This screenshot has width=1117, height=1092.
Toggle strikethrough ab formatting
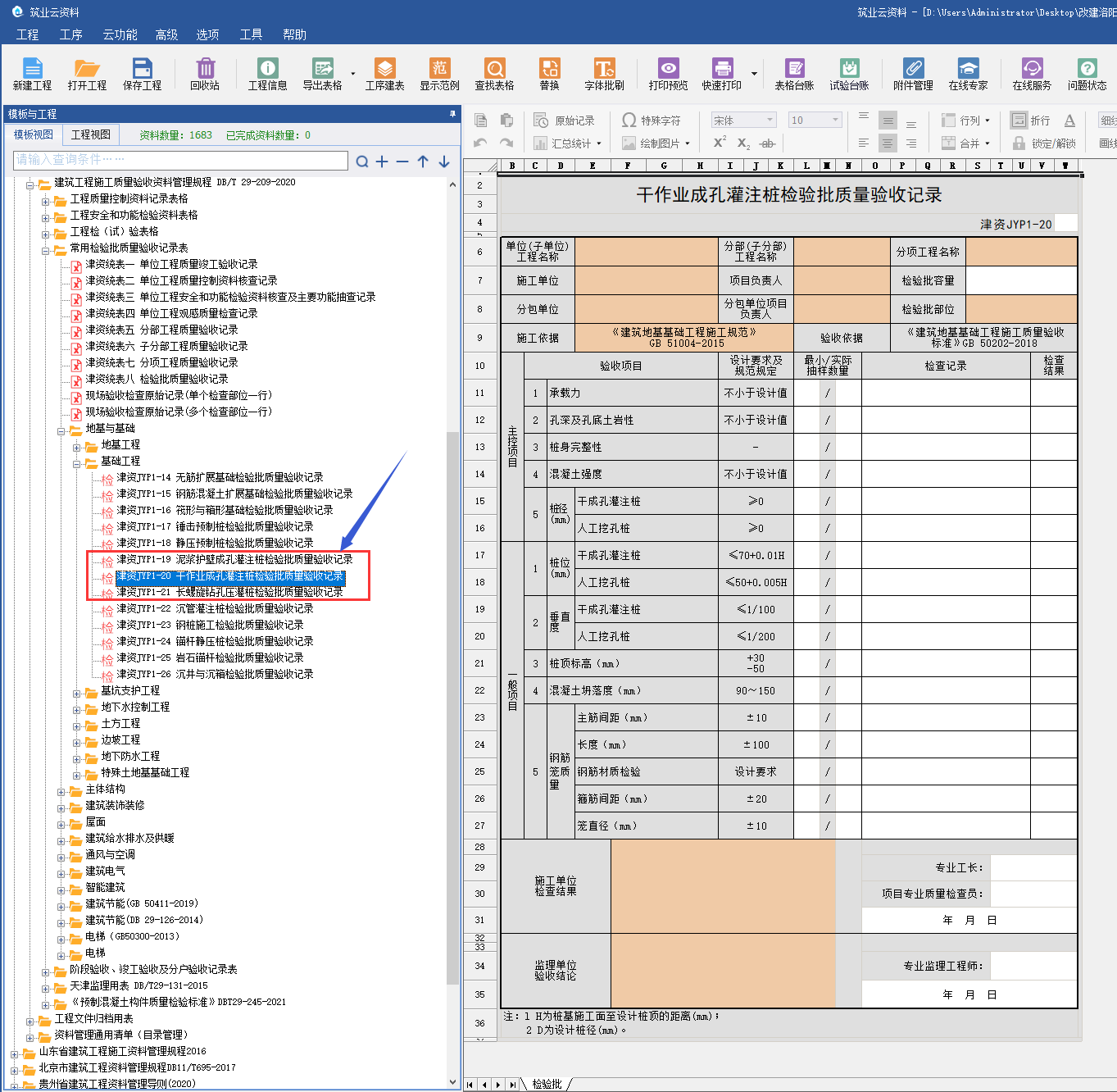pyautogui.click(x=767, y=143)
